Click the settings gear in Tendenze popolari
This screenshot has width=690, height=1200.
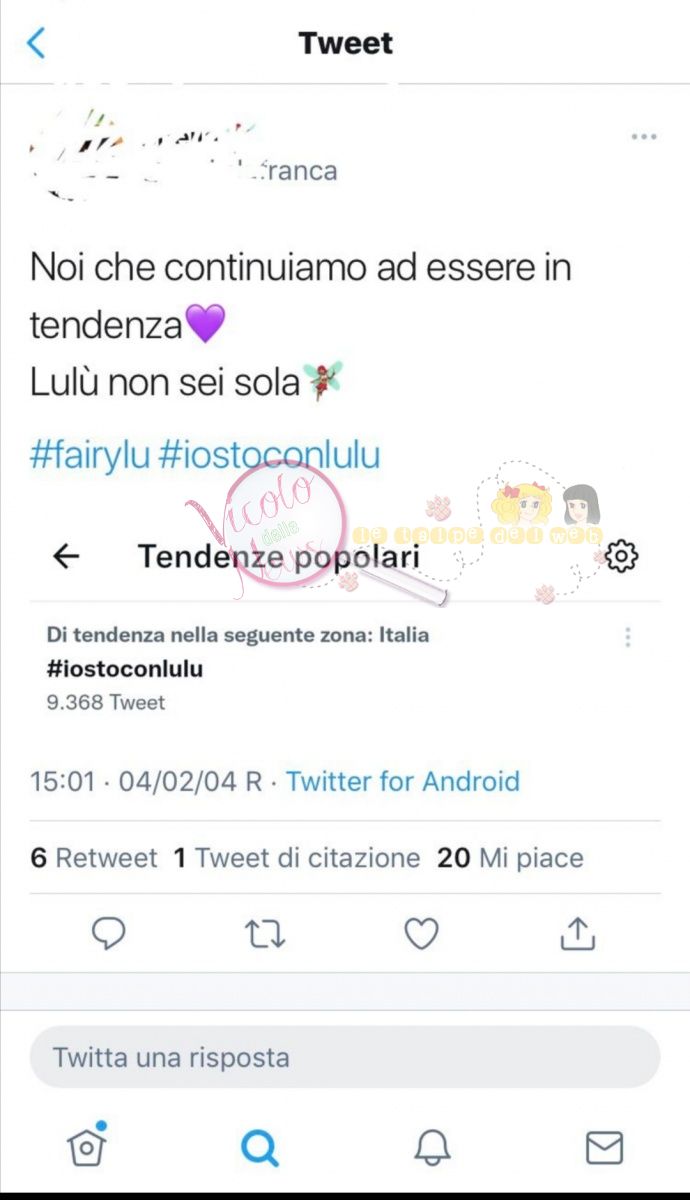(622, 556)
